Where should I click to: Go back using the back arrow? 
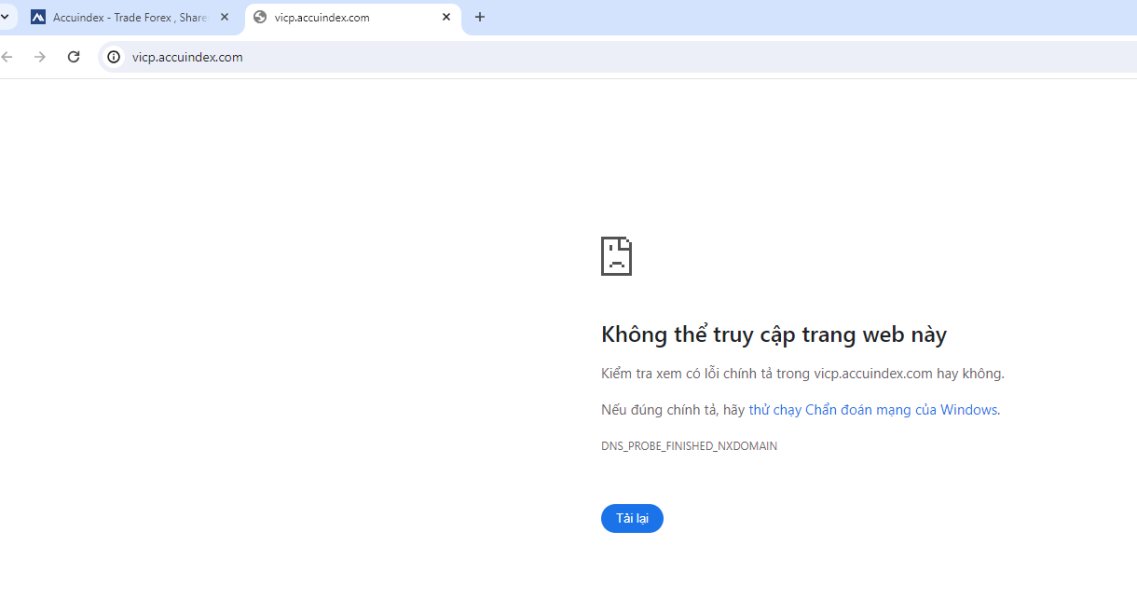click(x=7, y=57)
